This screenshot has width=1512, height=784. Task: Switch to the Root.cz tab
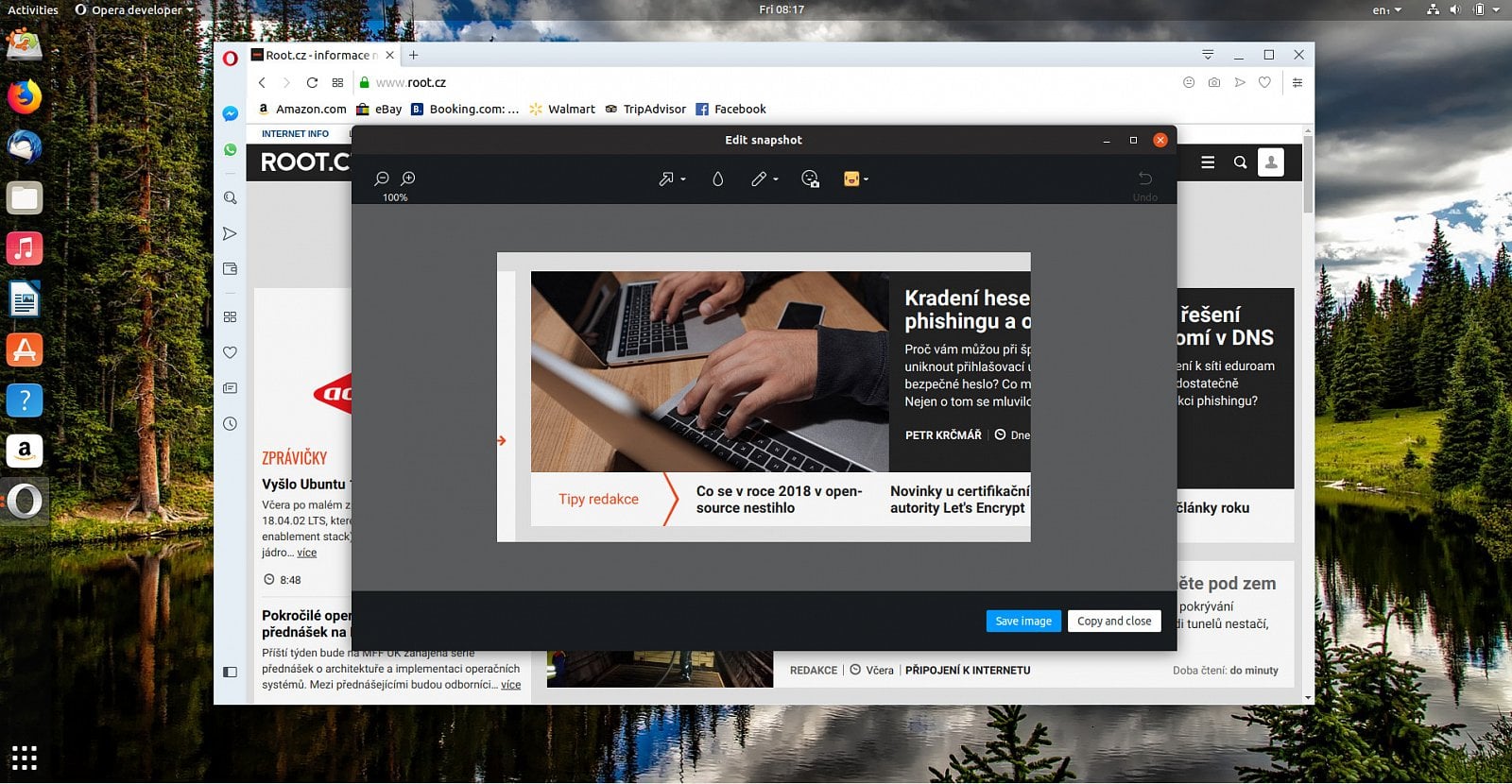[322, 56]
